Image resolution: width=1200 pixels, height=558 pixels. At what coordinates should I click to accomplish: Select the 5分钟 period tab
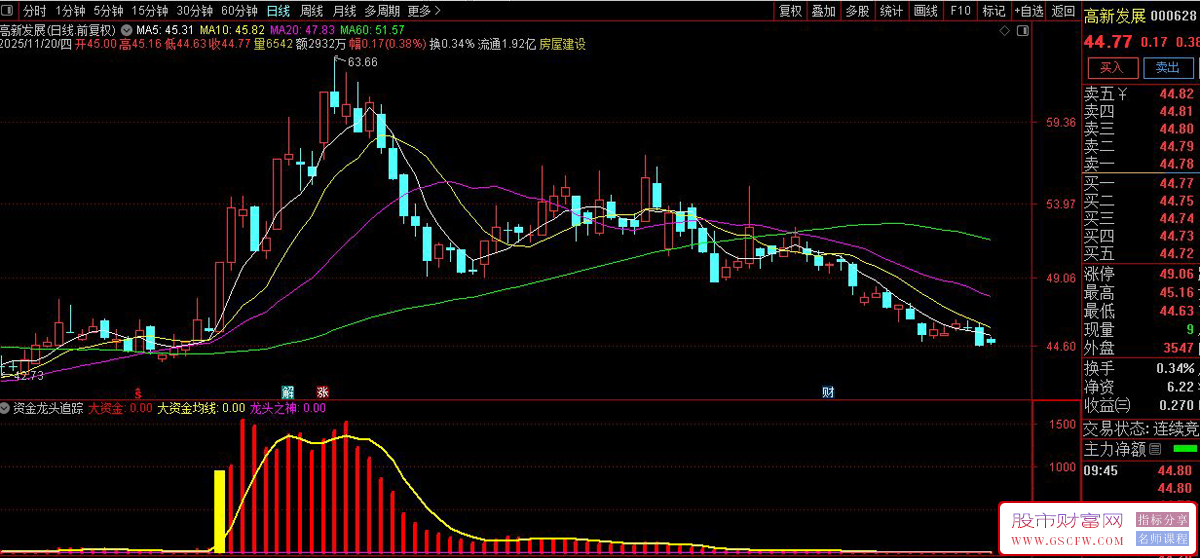108,11
